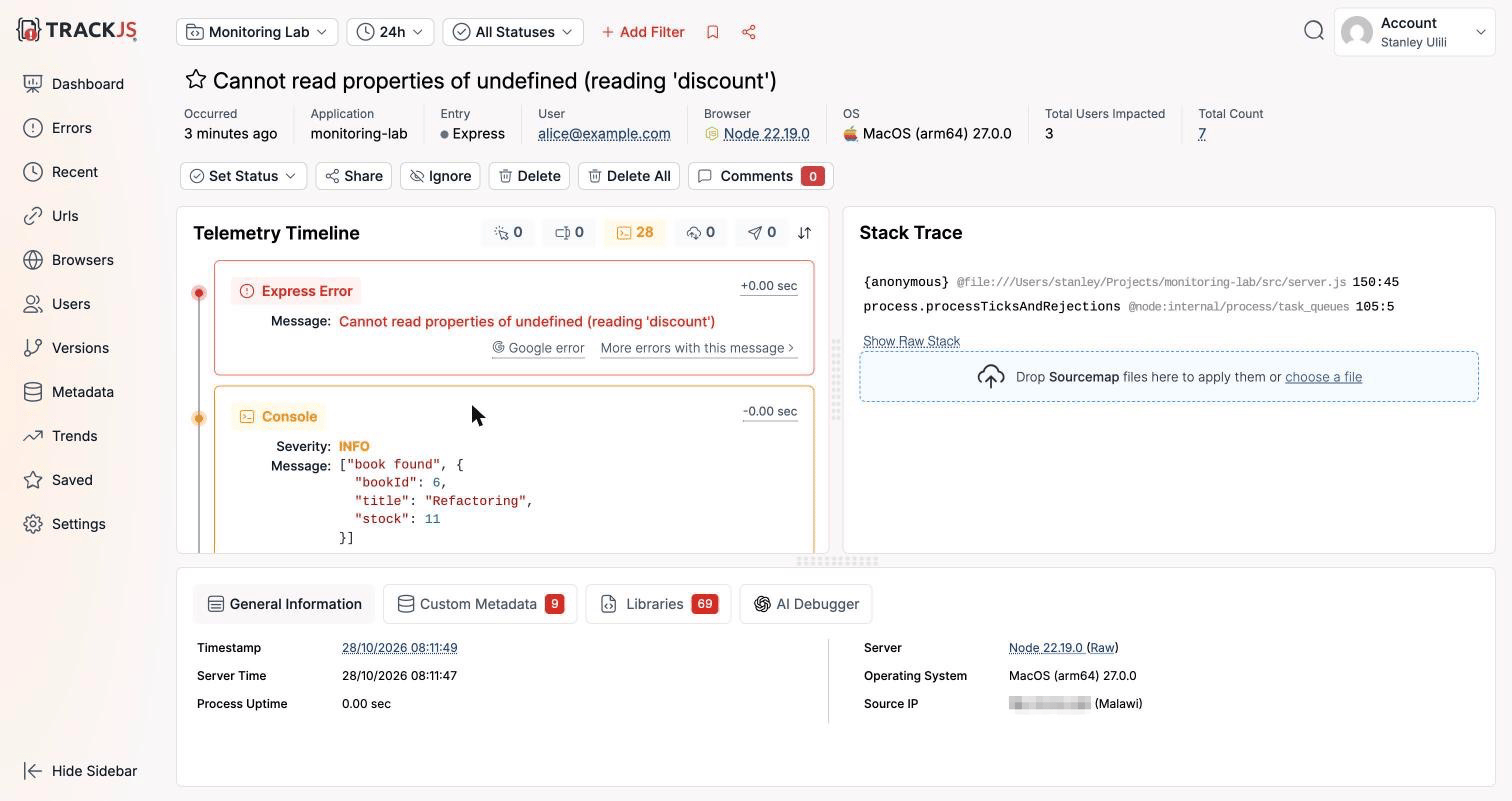The height and width of the screenshot is (801, 1512).
Task: Go to Dashboard in the sidebar
Action: coord(74,84)
